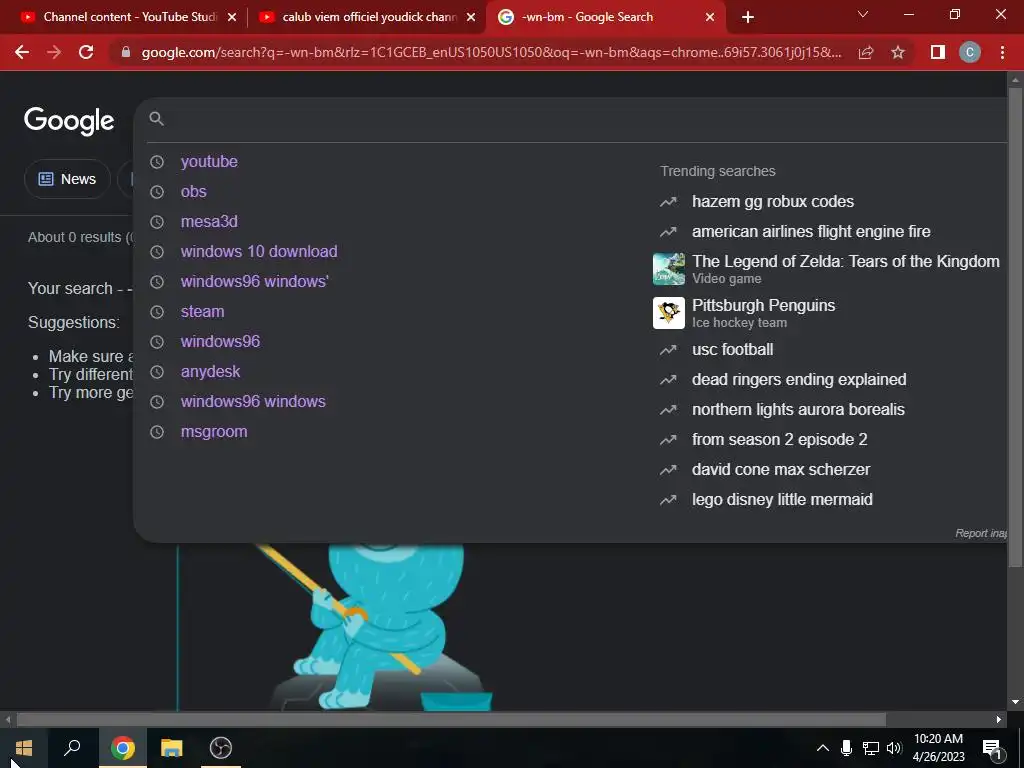Screen dimensions: 1024x768
Task: Click the Zelda game thumbnail
Action: point(669,269)
